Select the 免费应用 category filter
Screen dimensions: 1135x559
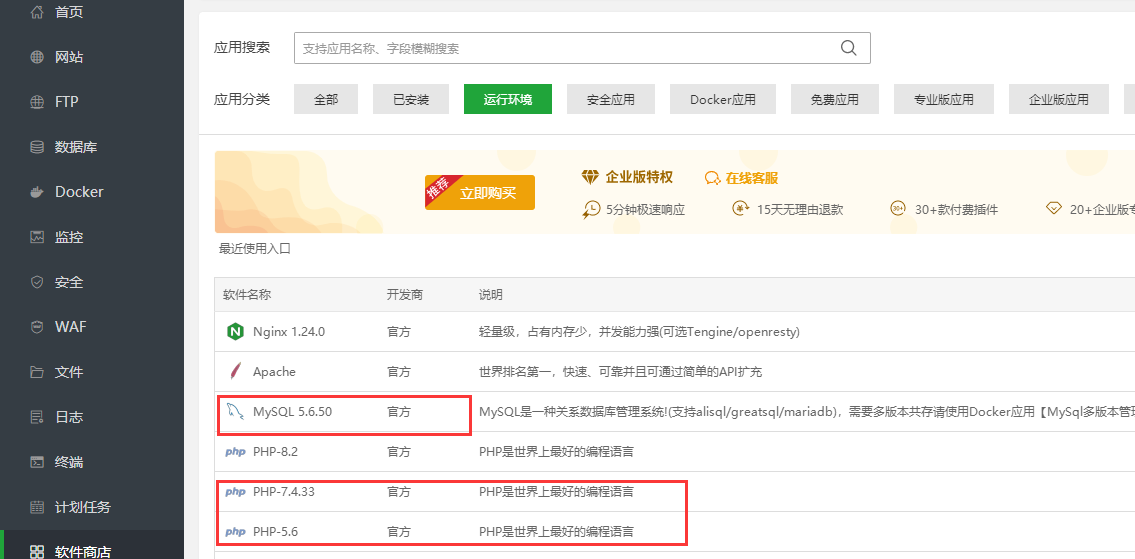[835, 99]
